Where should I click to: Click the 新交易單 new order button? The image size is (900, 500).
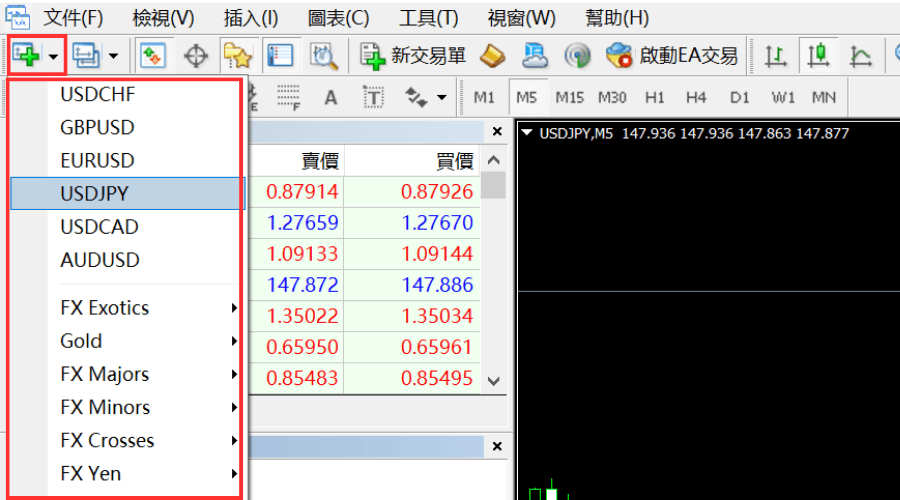pos(413,56)
